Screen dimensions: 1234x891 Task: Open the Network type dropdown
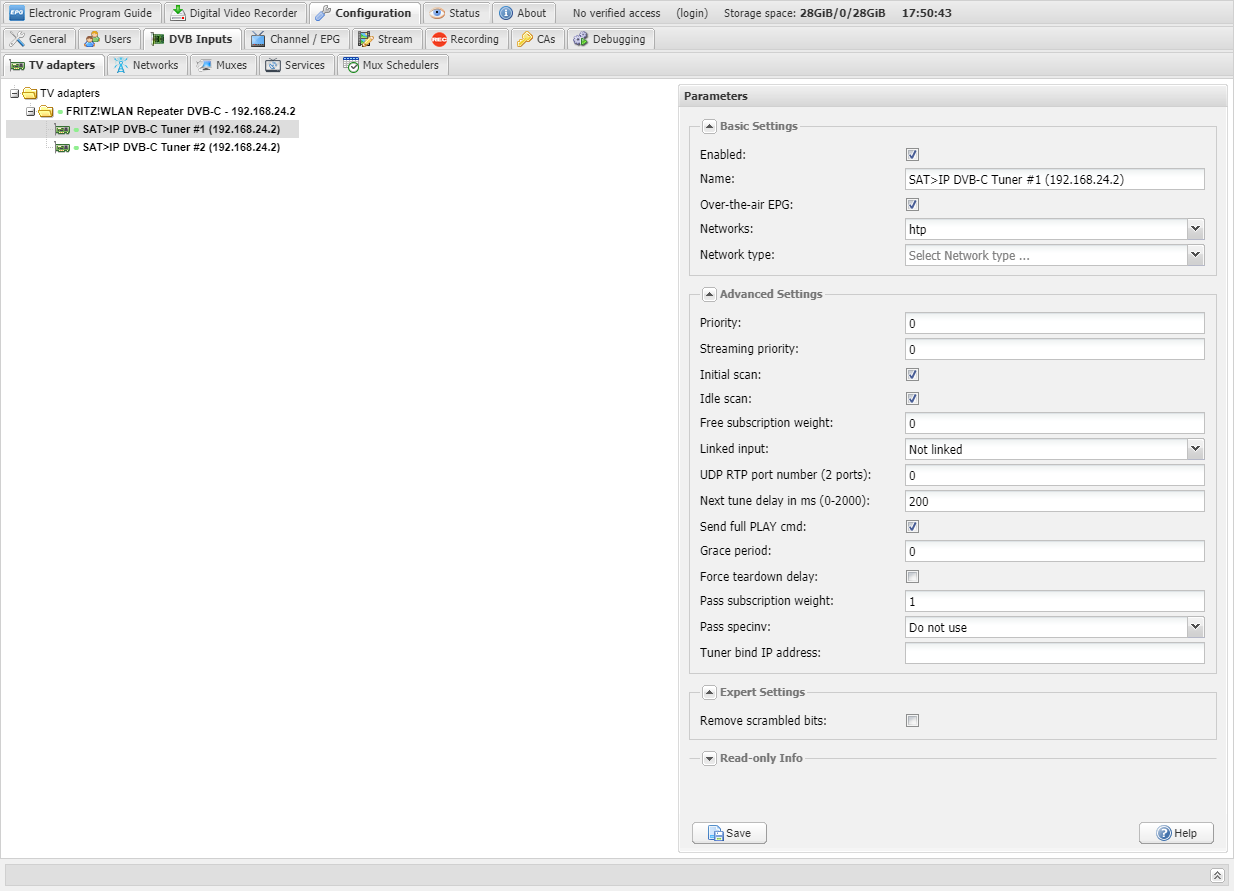(1195, 255)
